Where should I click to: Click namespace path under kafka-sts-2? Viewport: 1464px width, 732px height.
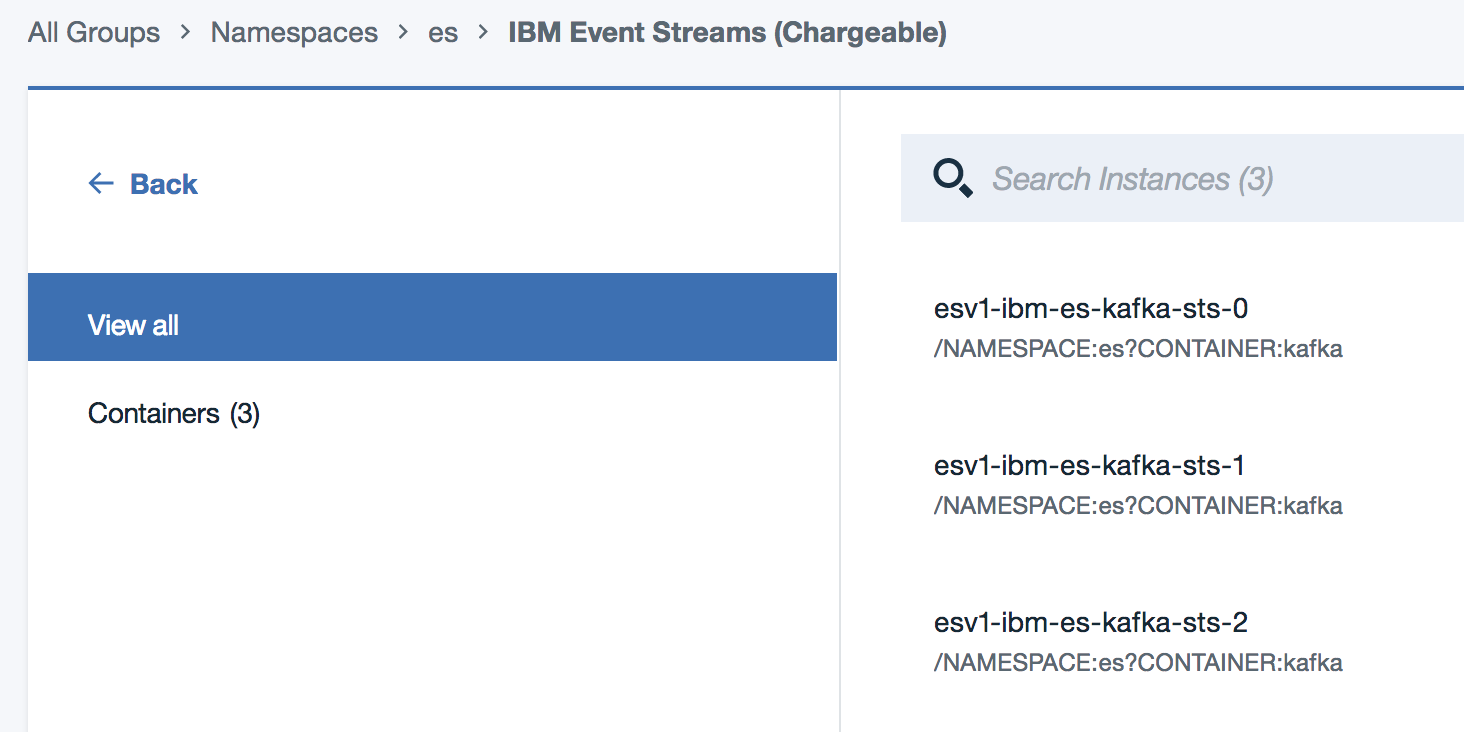1138,662
